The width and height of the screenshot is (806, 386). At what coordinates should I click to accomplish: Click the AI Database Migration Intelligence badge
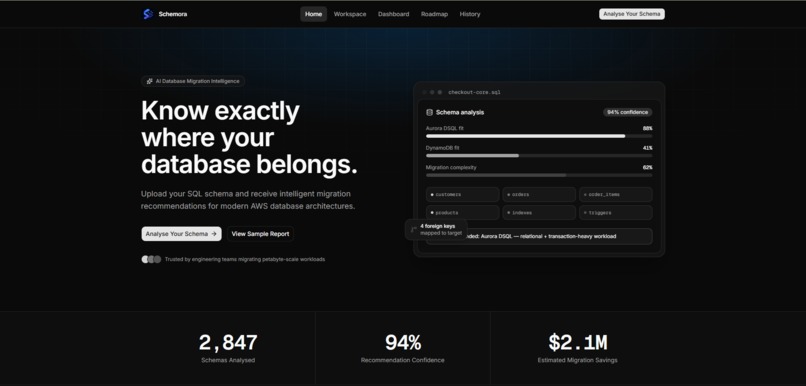[193, 81]
